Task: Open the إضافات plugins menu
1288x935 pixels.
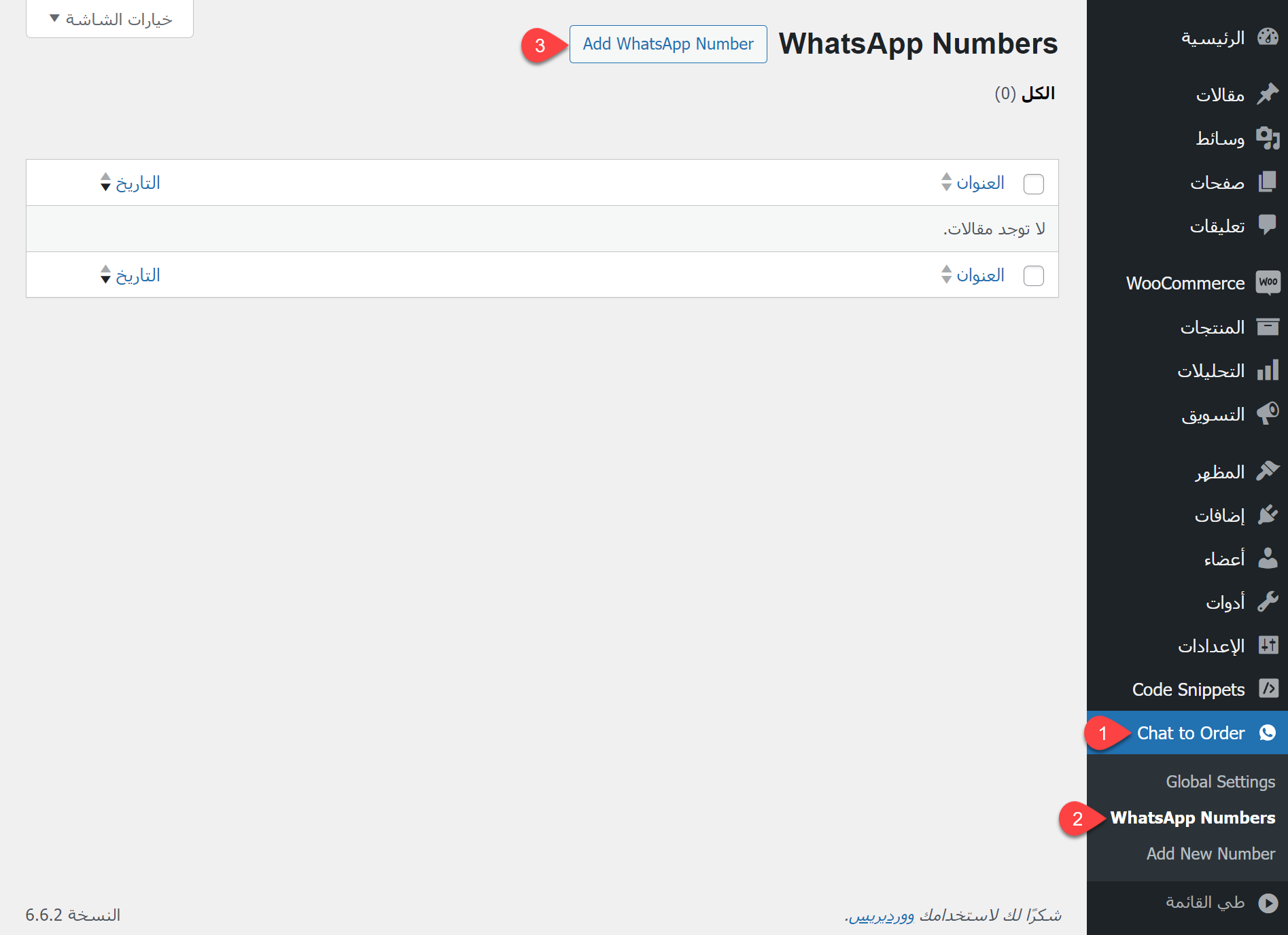Action: click(x=1187, y=515)
